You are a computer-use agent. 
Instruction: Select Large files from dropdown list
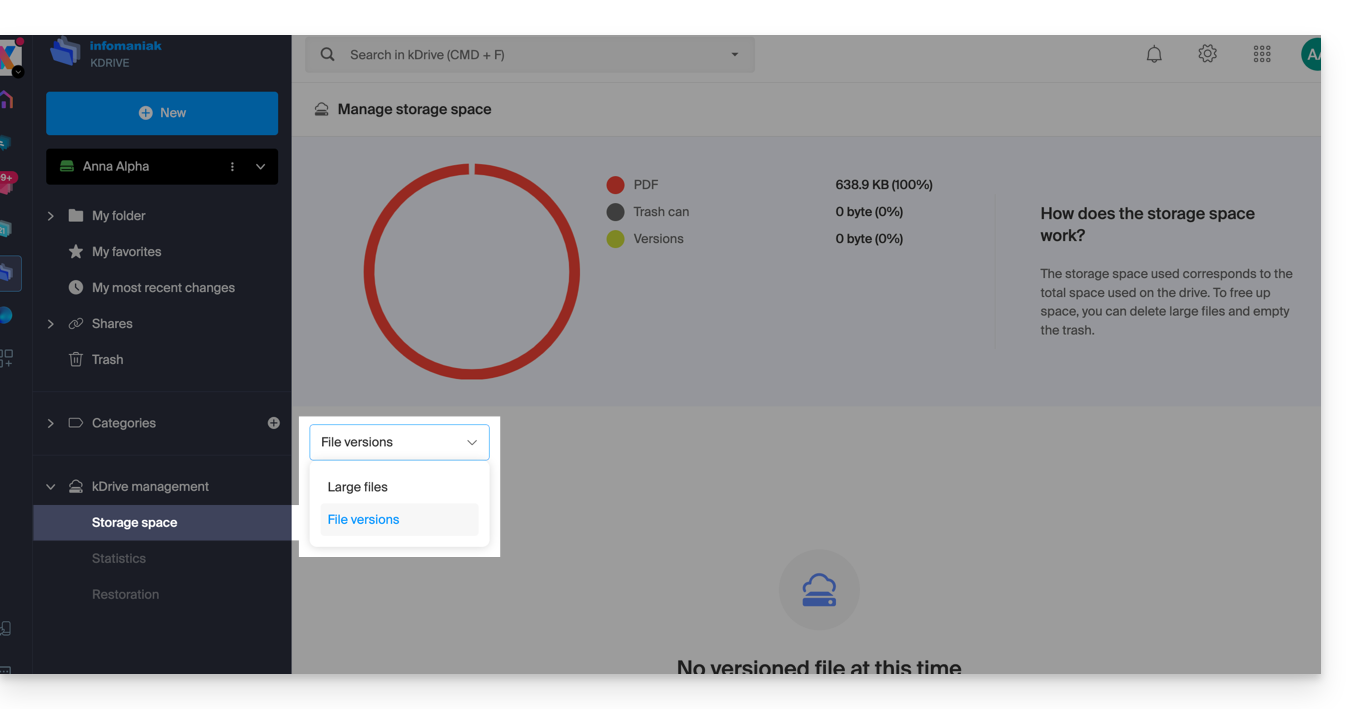pos(358,487)
